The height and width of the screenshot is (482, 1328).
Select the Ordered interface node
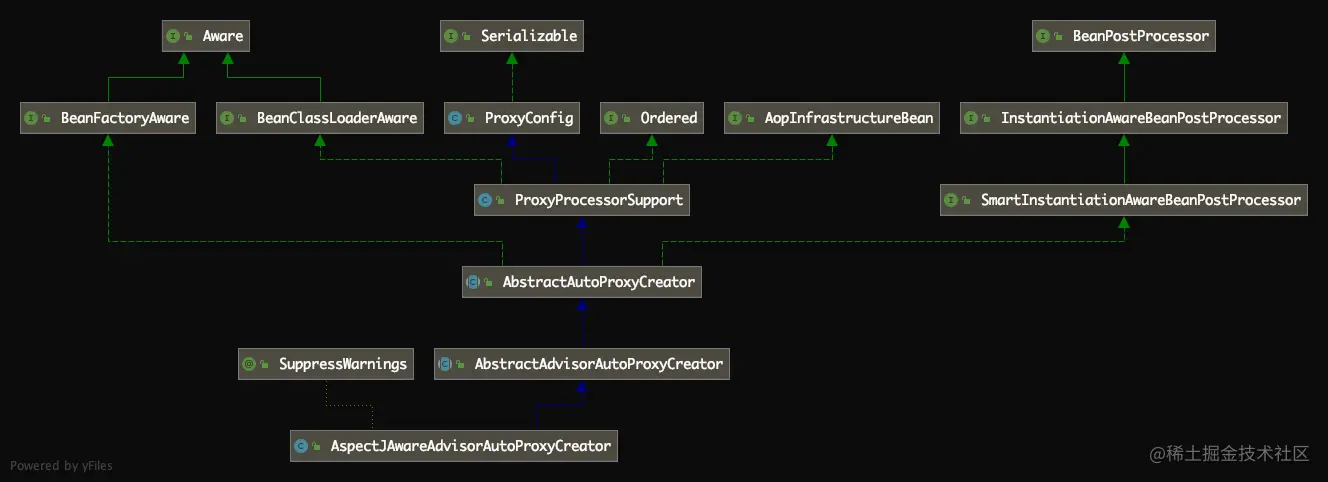(652, 118)
